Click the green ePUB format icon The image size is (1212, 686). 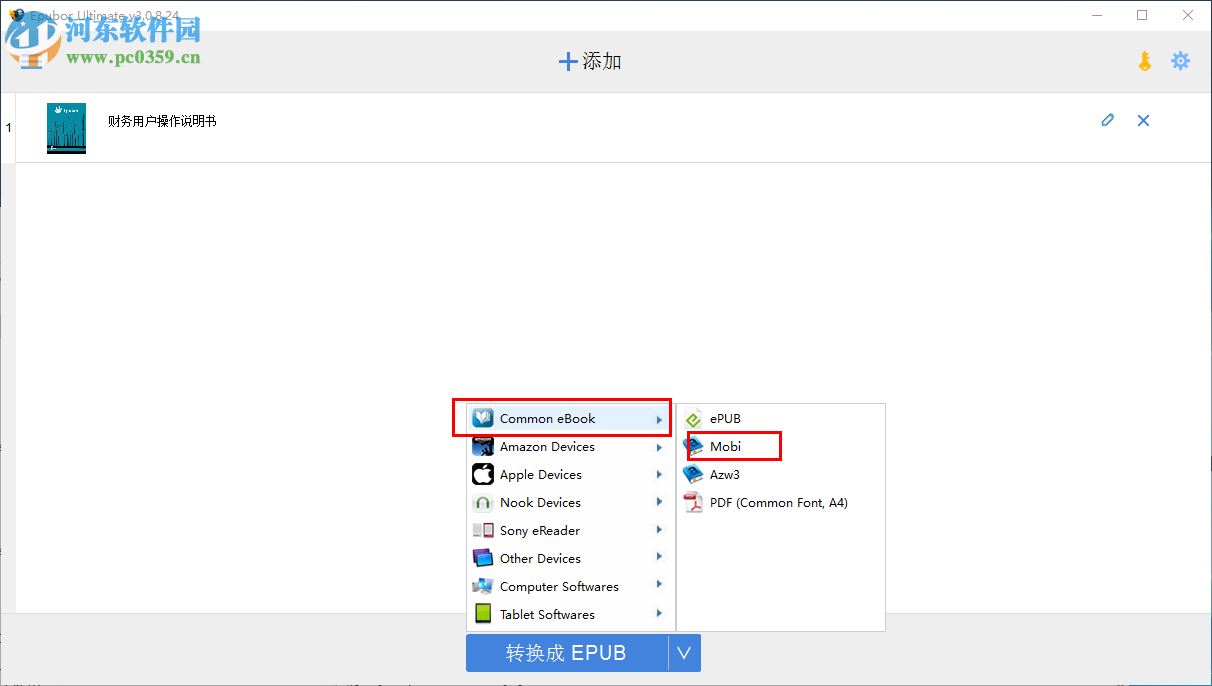[x=693, y=418]
